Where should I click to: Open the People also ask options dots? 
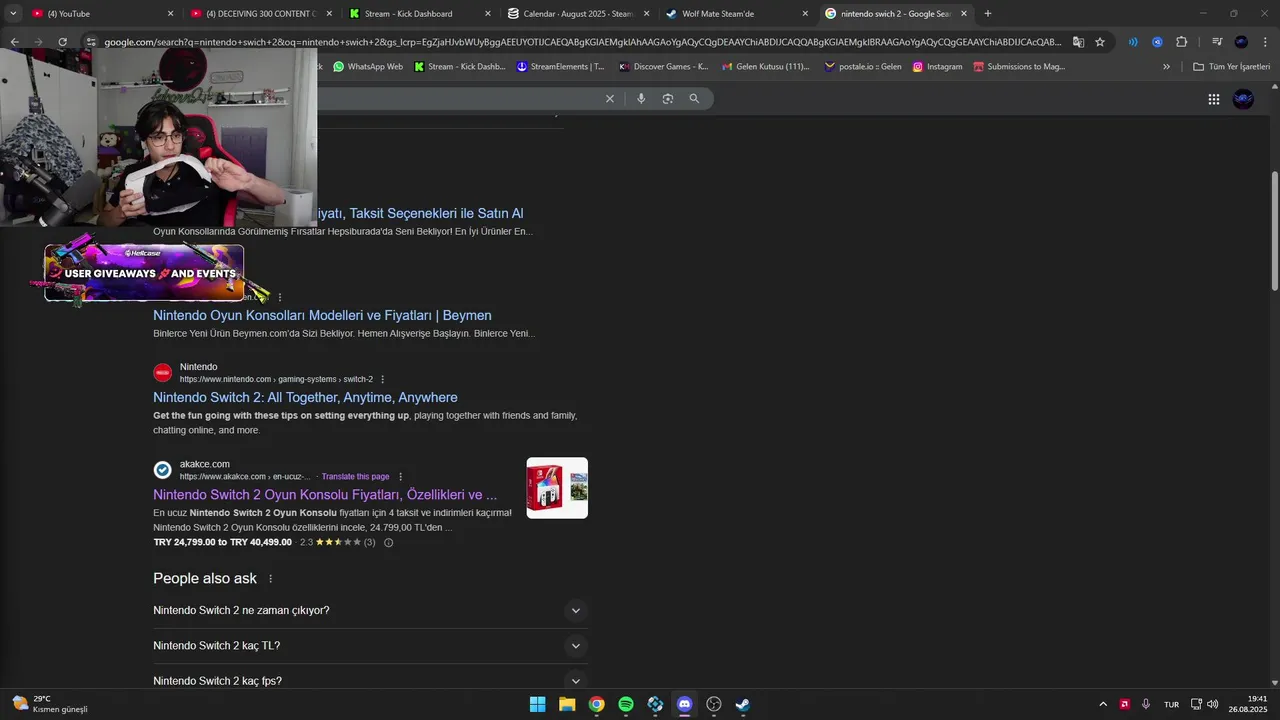[x=270, y=579]
